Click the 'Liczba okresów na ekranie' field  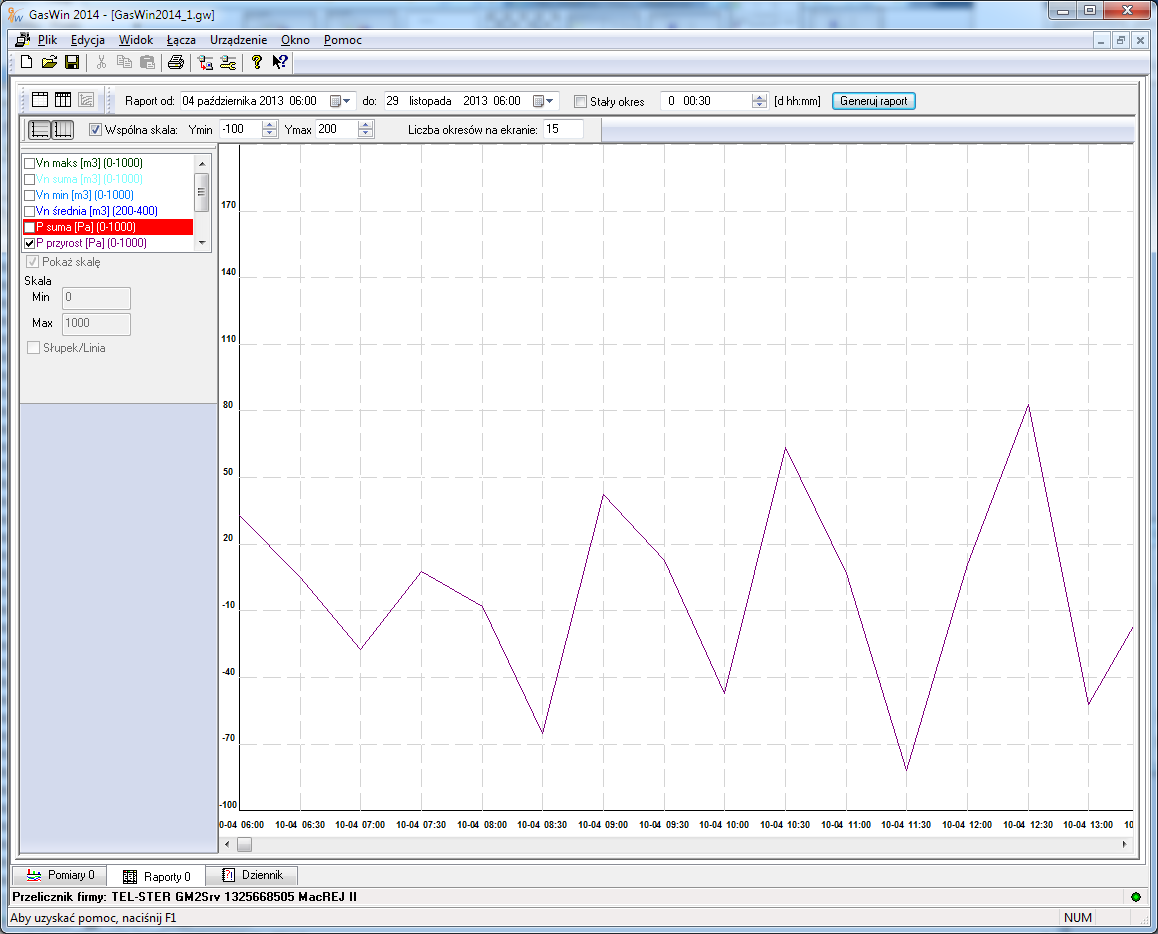click(x=563, y=129)
